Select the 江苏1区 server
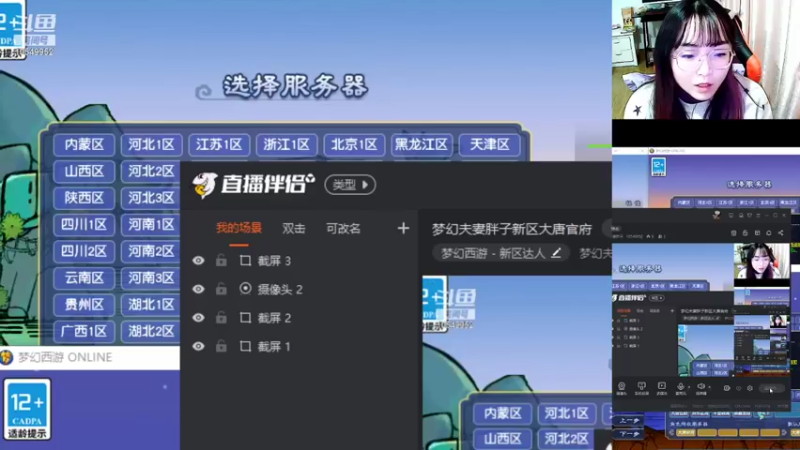800x450 pixels. (x=219, y=144)
